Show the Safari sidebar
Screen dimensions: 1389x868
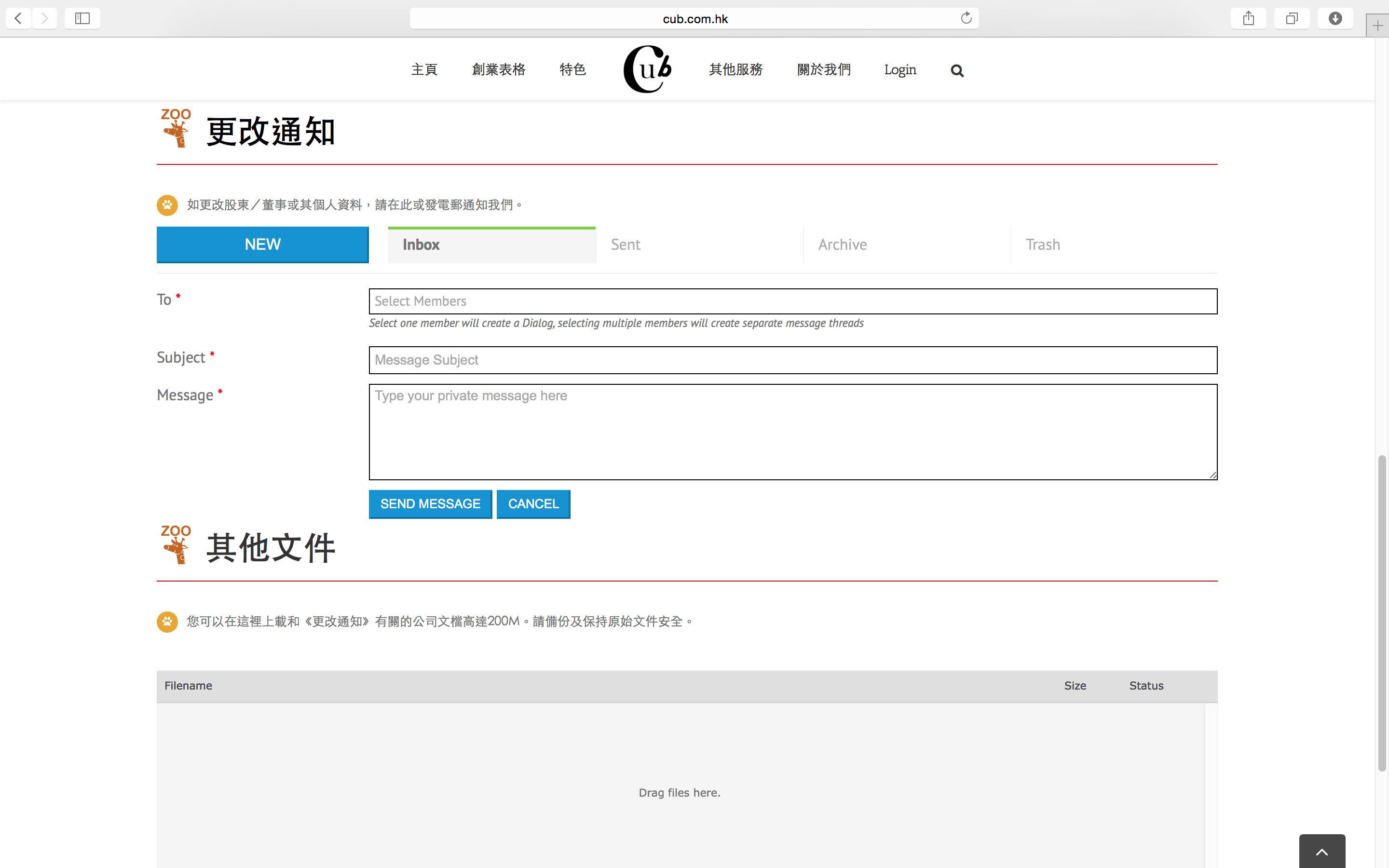pos(82,18)
